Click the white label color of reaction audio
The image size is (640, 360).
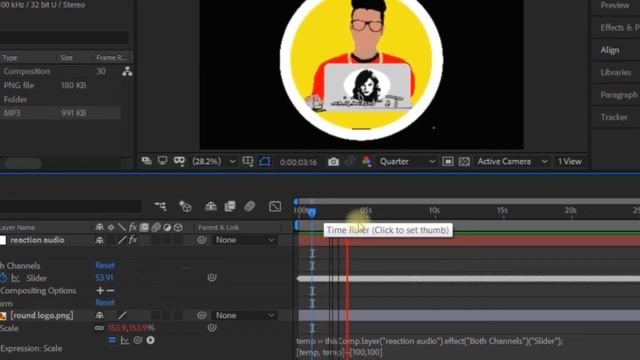point(3,240)
